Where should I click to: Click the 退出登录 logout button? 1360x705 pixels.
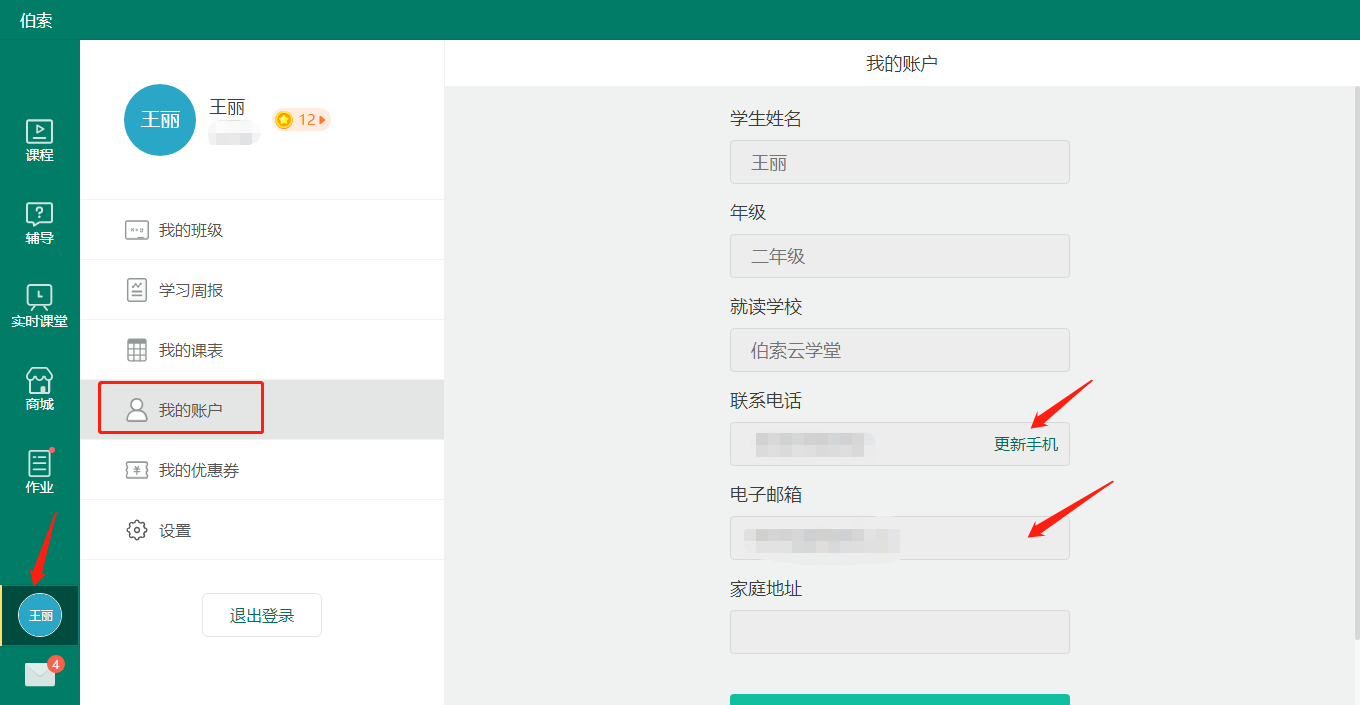point(261,614)
